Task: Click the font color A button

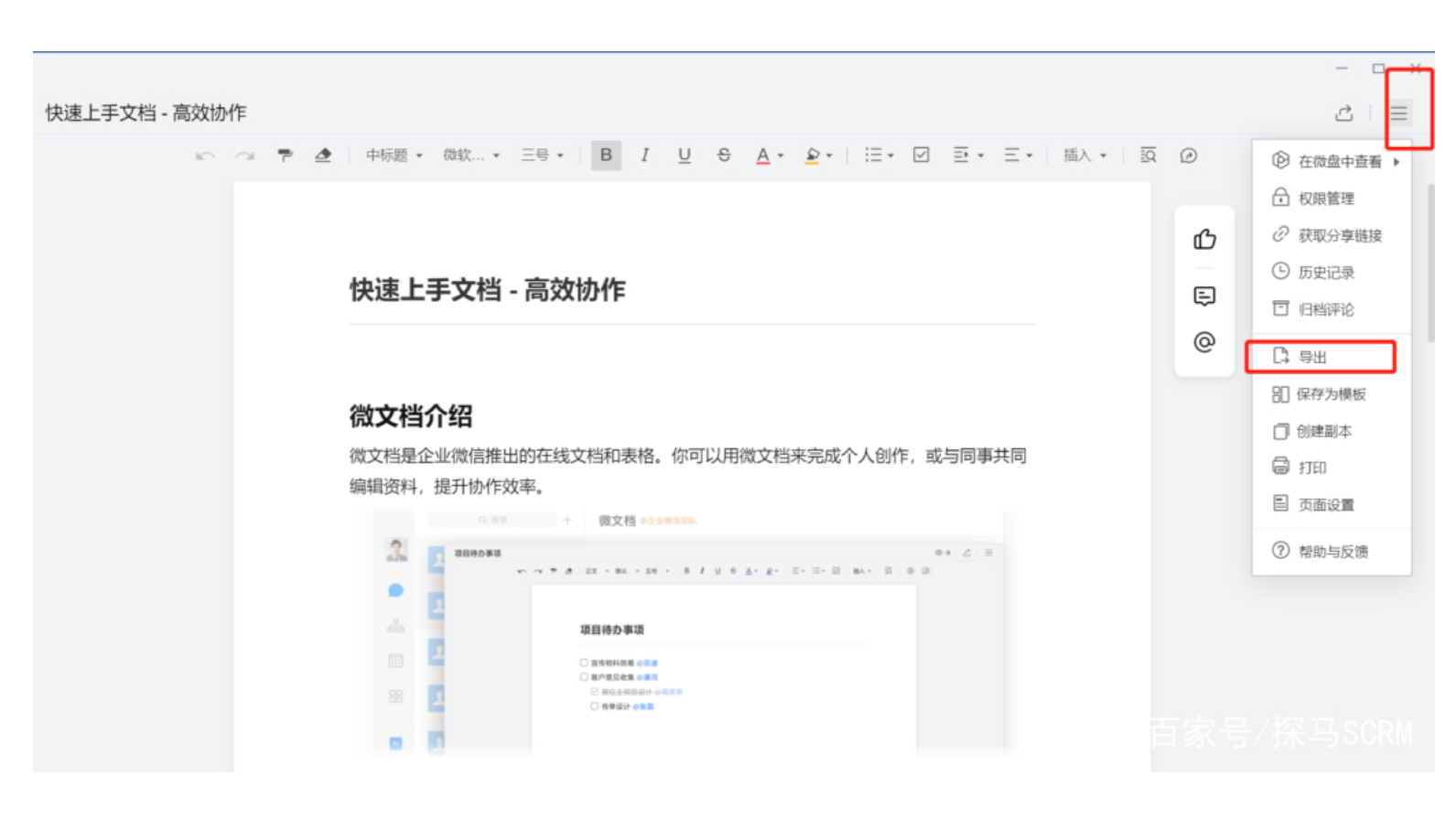Action: 762,156
